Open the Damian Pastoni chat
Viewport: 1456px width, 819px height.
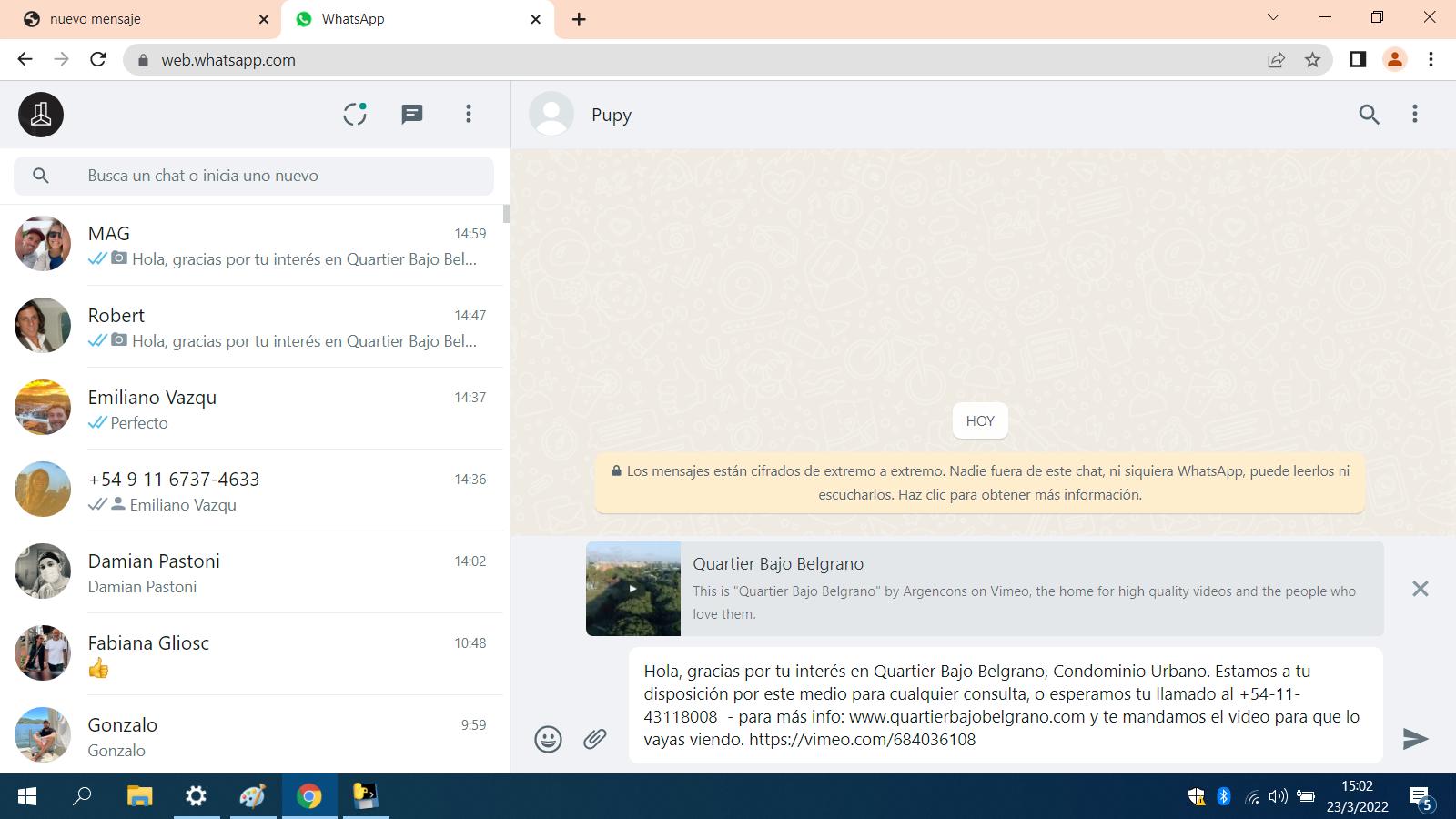(x=254, y=572)
